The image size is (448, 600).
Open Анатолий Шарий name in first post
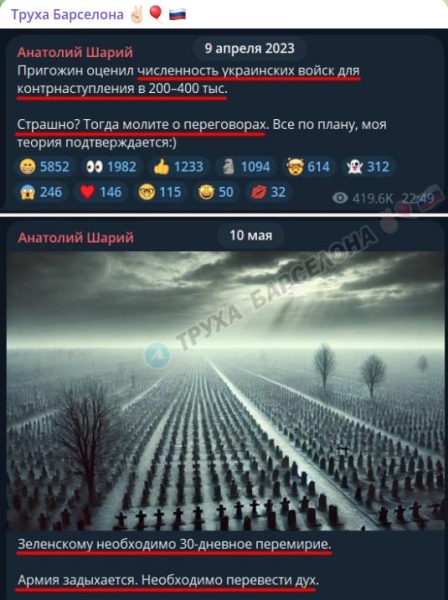point(75,52)
